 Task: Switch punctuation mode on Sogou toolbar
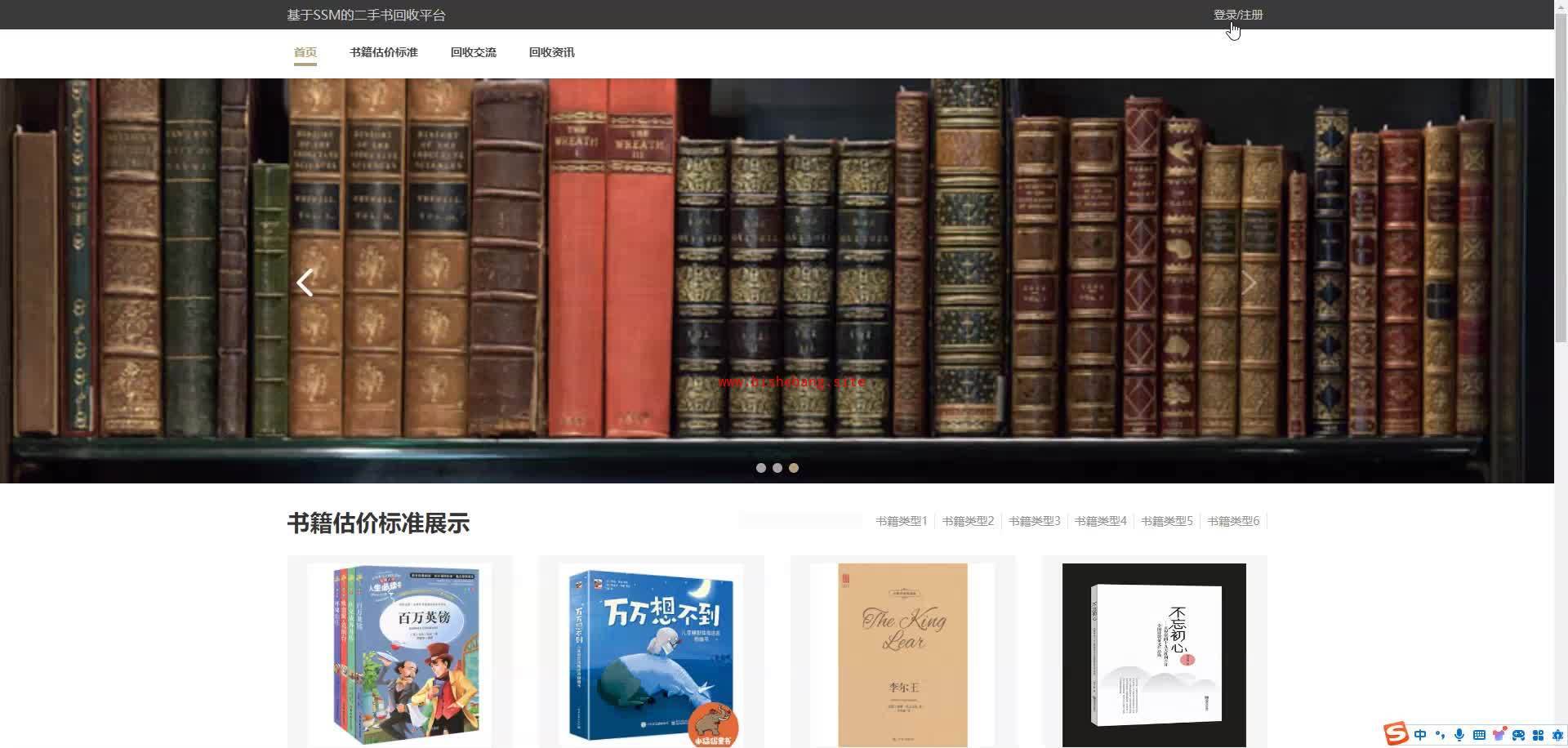(x=1440, y=735)
